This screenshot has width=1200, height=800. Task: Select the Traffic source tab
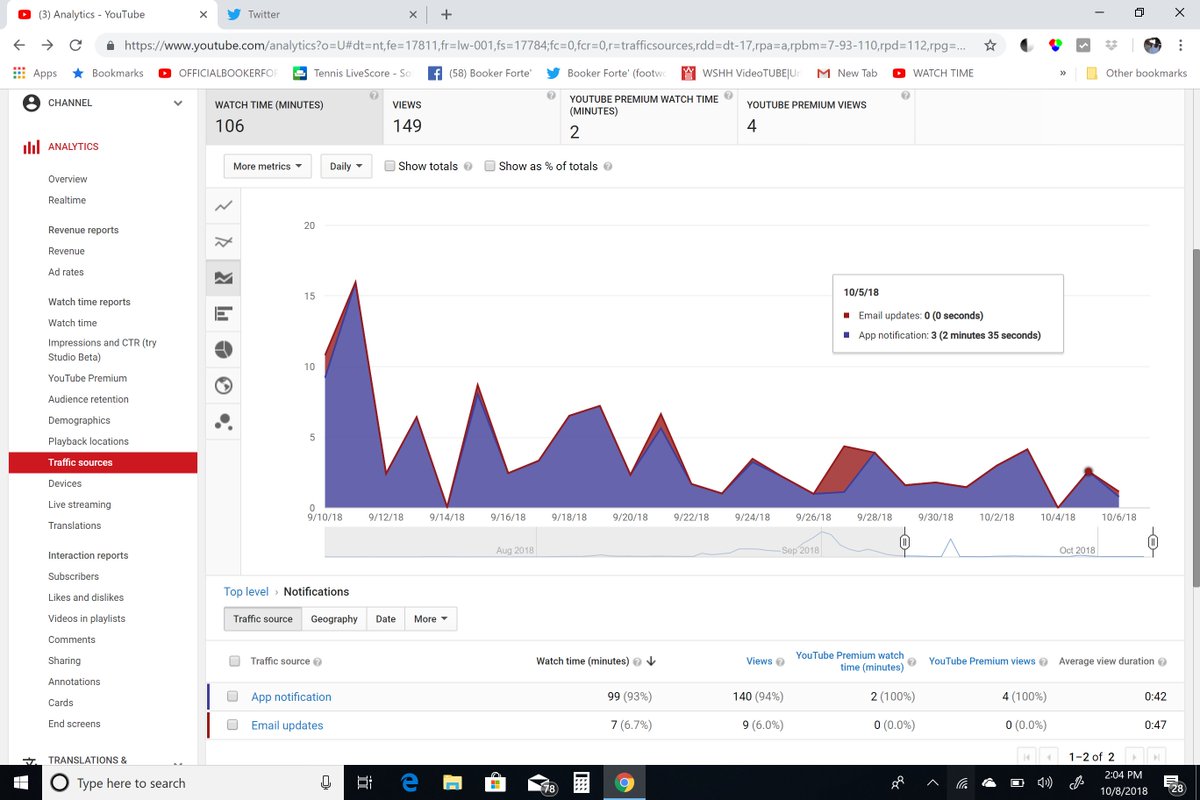pos(263,619)
